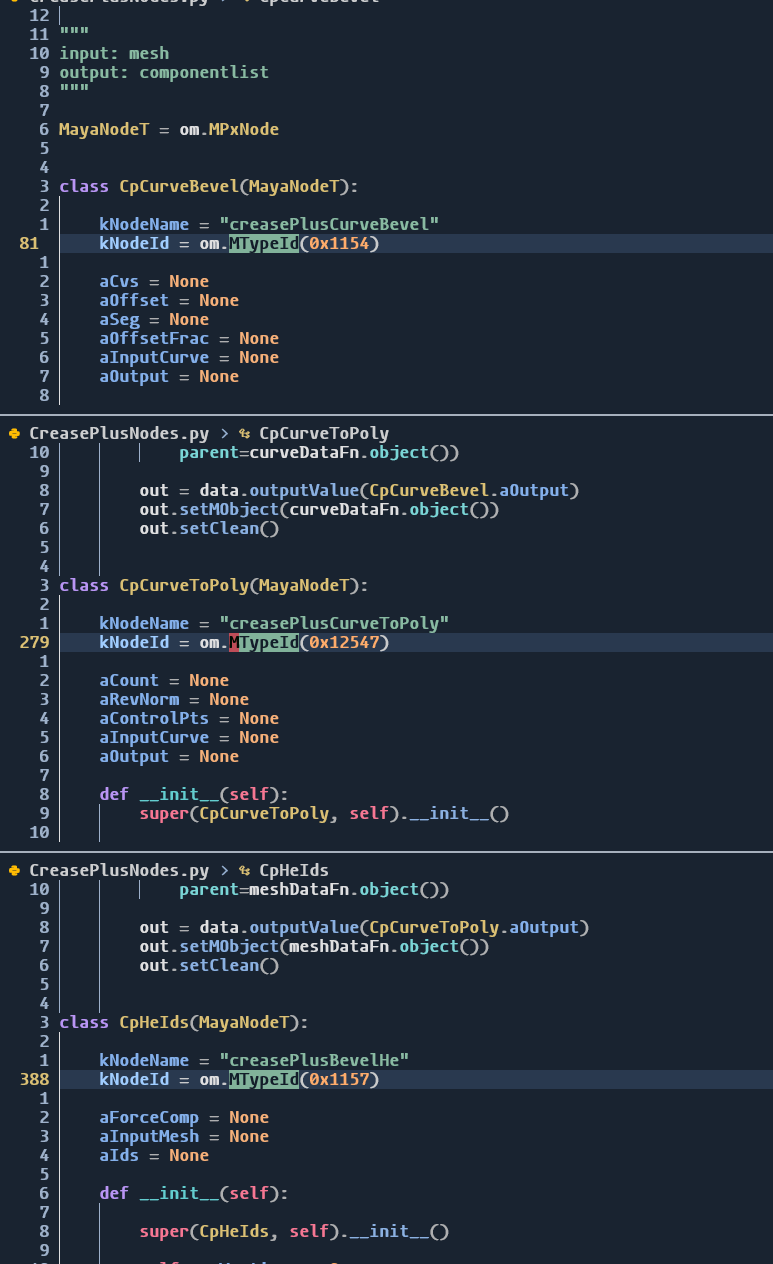Click the 'class CpCurveBevel(MayaNodeT):' definition
The image size is (773, 1264).
[209, 186]
